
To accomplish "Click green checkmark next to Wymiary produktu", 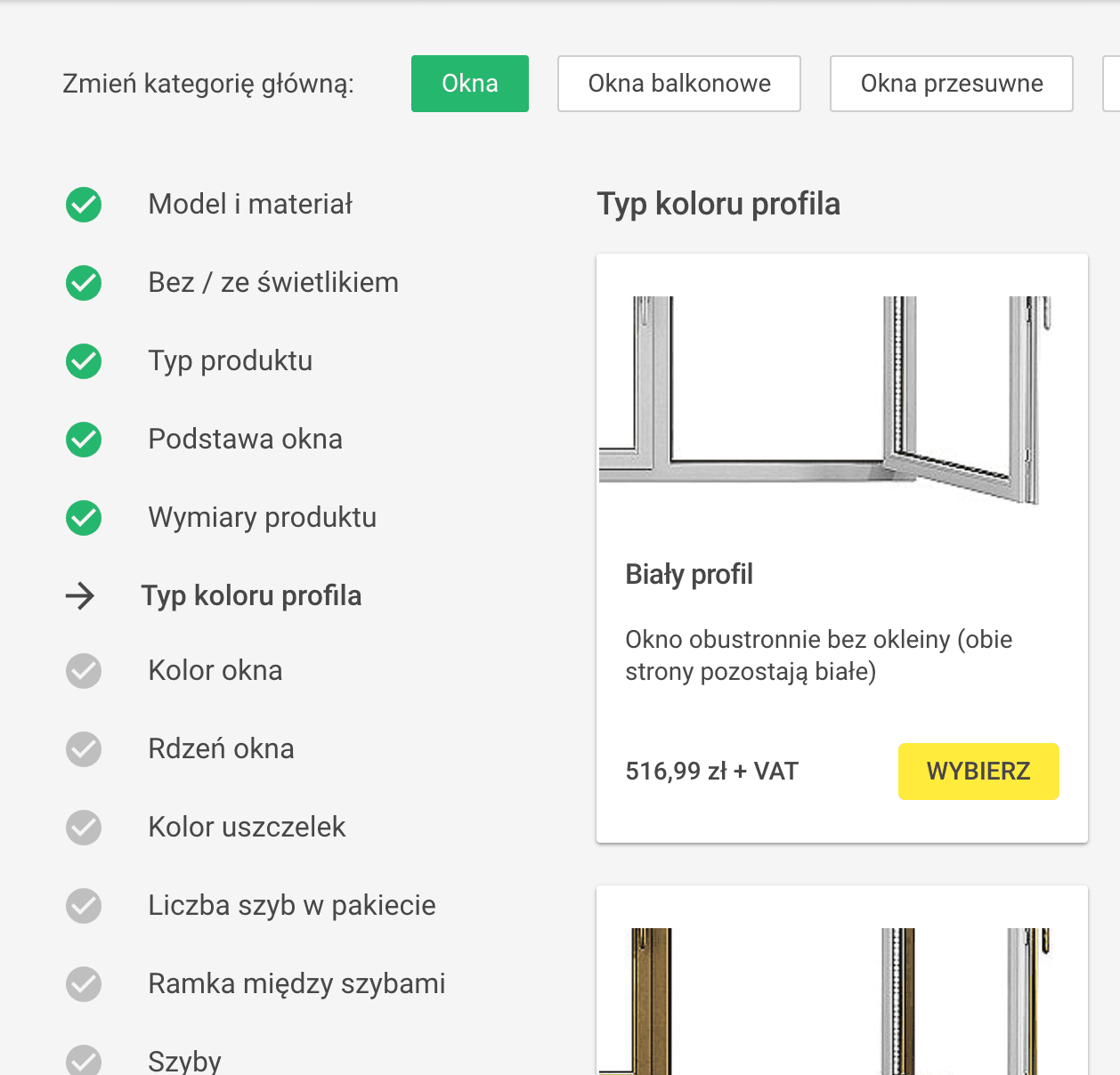I will [84, 518].
